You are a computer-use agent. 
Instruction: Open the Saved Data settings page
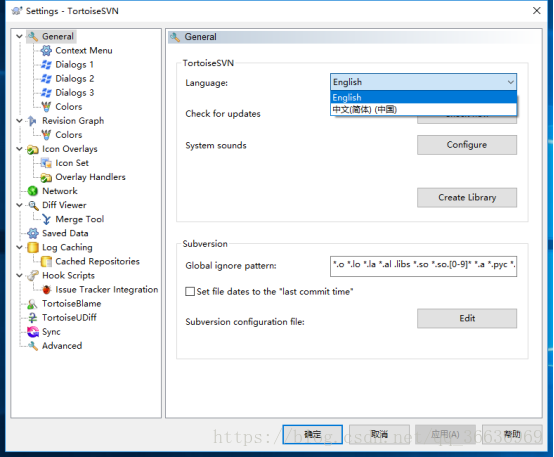tap(65, 233)
